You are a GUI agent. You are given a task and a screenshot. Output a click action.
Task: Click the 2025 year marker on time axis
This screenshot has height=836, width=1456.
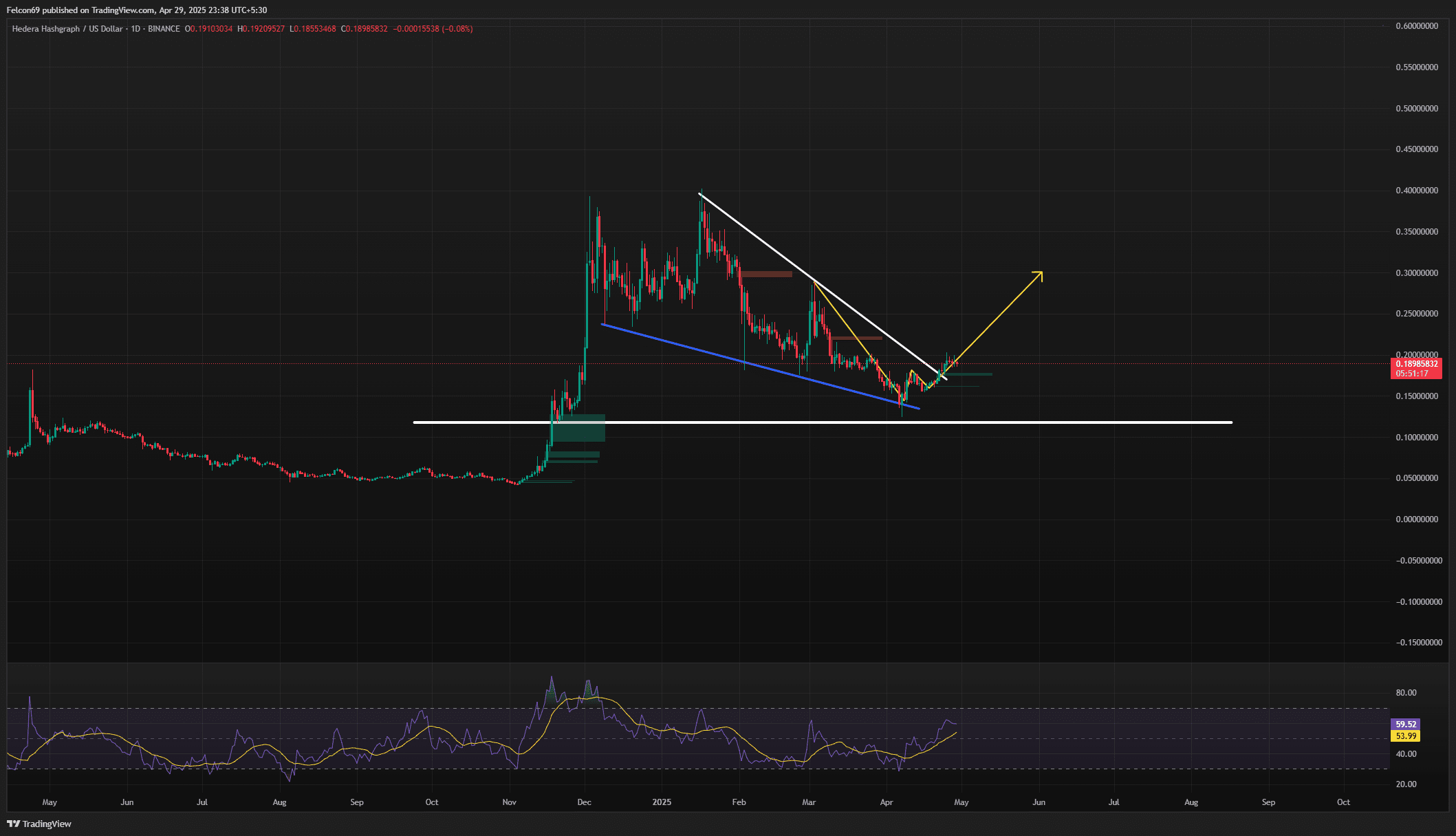tap(662, 802)
